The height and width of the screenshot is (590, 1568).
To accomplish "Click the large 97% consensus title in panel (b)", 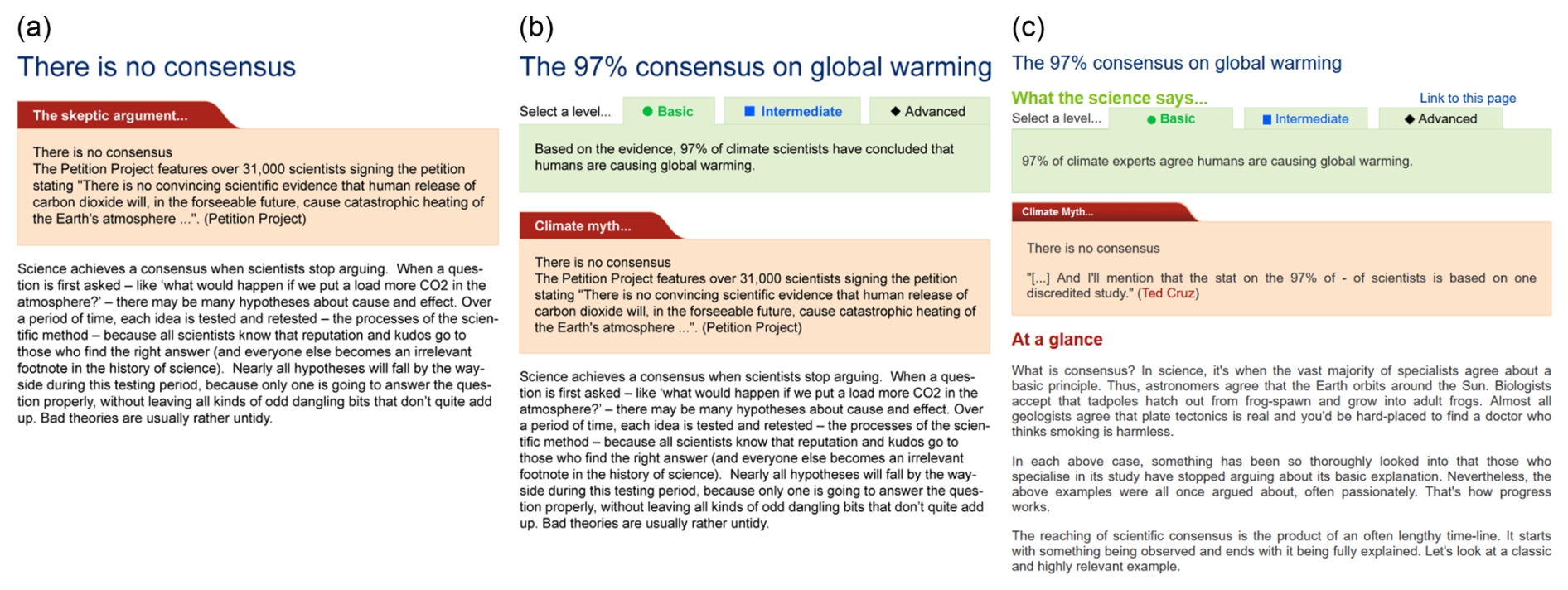I will coord(755,66).
